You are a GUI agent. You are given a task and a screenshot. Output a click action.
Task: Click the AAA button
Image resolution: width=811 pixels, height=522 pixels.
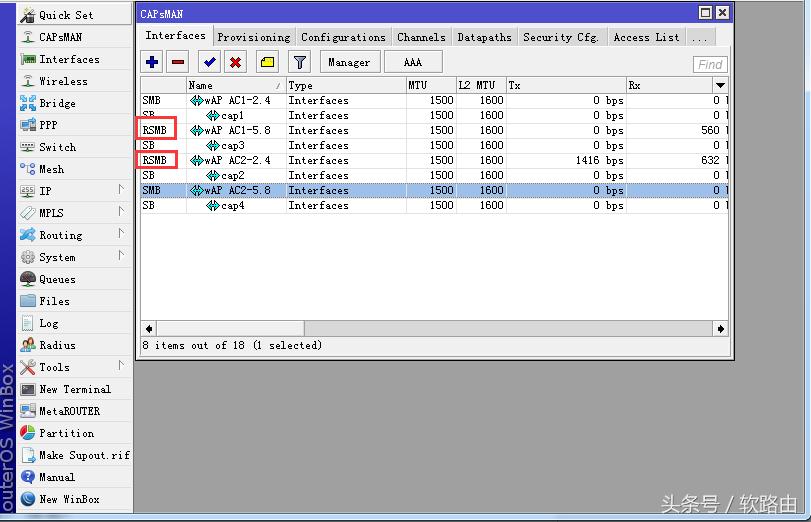tap(413, 62)
